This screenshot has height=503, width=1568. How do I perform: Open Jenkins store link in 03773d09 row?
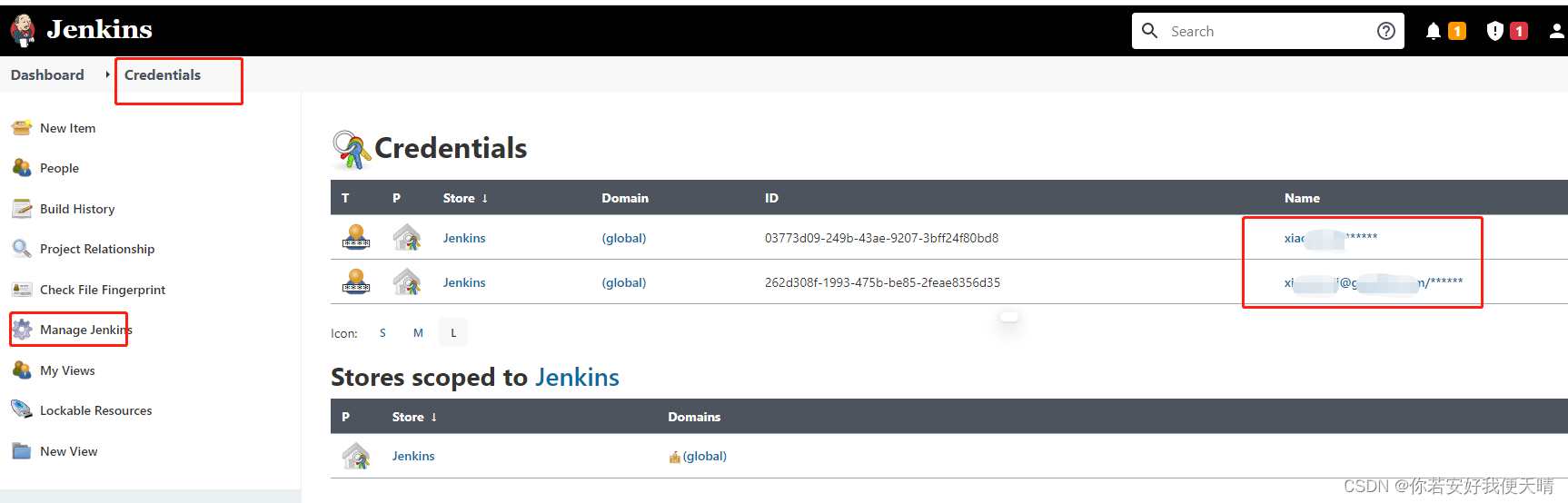pyautogui.click(x=464, y=238)
